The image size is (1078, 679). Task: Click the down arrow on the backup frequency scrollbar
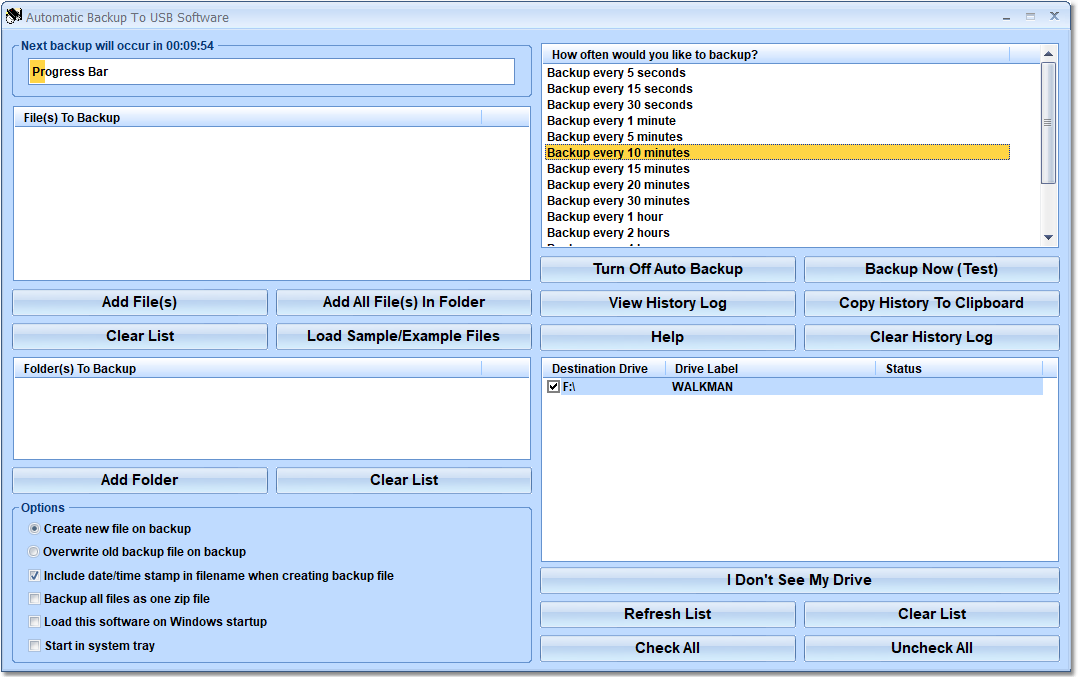point(1048,236)
